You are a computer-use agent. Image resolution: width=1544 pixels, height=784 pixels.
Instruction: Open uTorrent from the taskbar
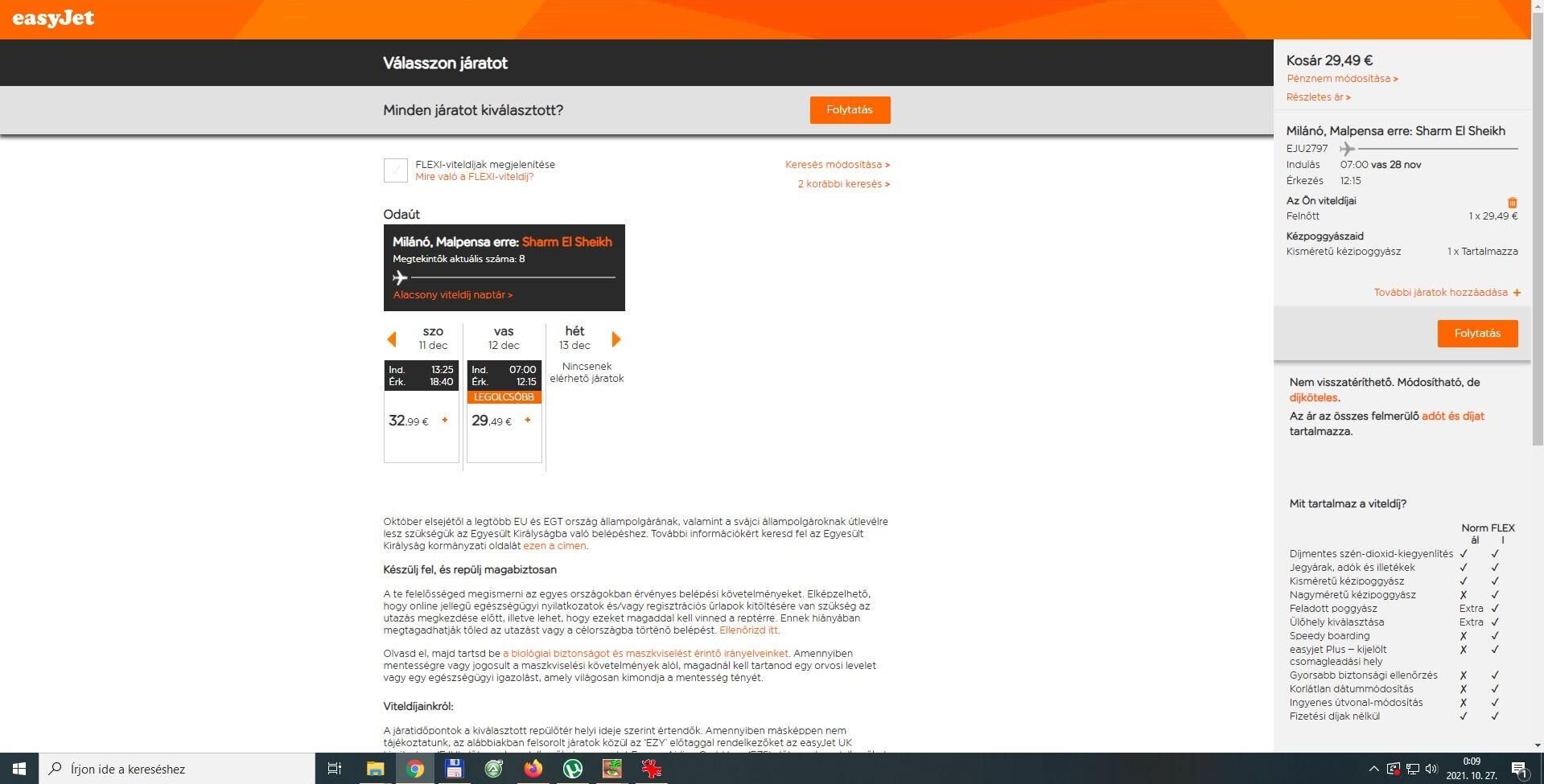pyautogui.click(x=572, y=769)
